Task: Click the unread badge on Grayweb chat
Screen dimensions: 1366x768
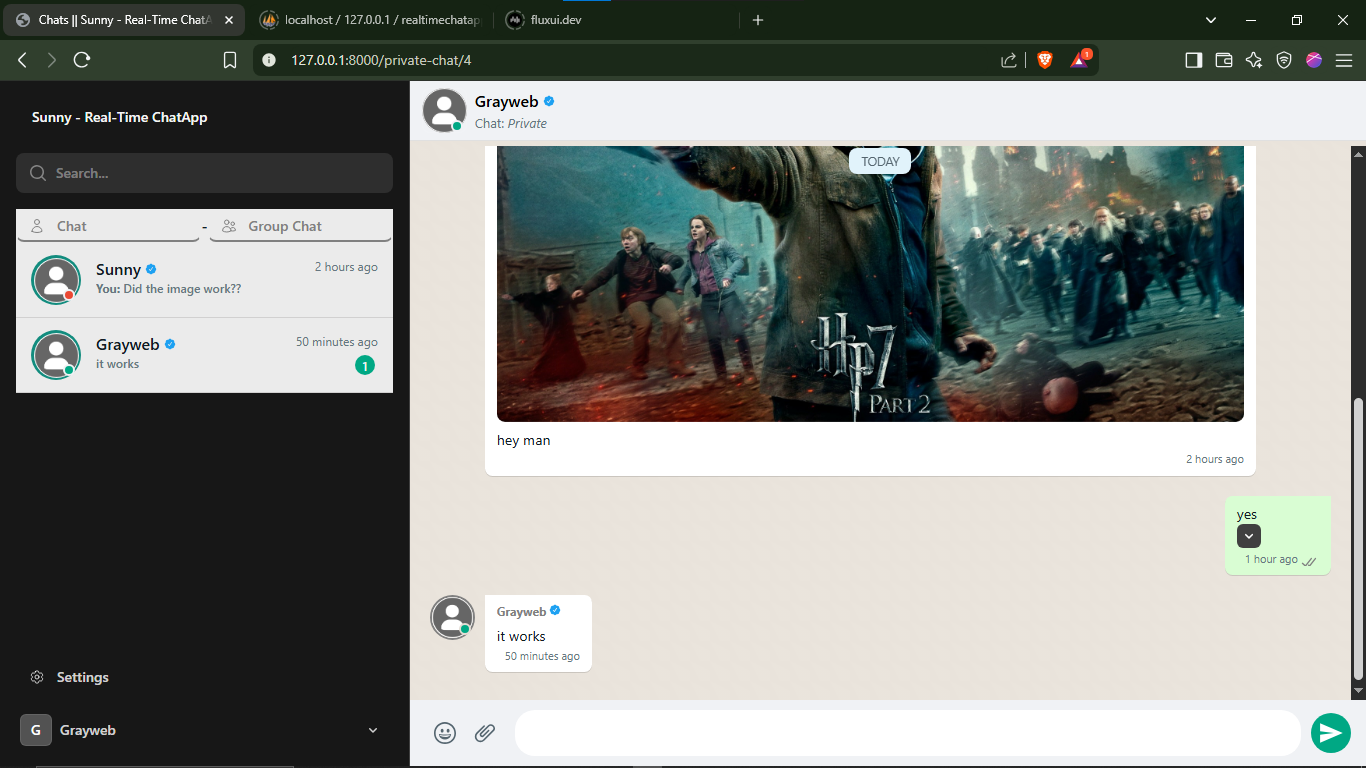Action: pos(365,366)
